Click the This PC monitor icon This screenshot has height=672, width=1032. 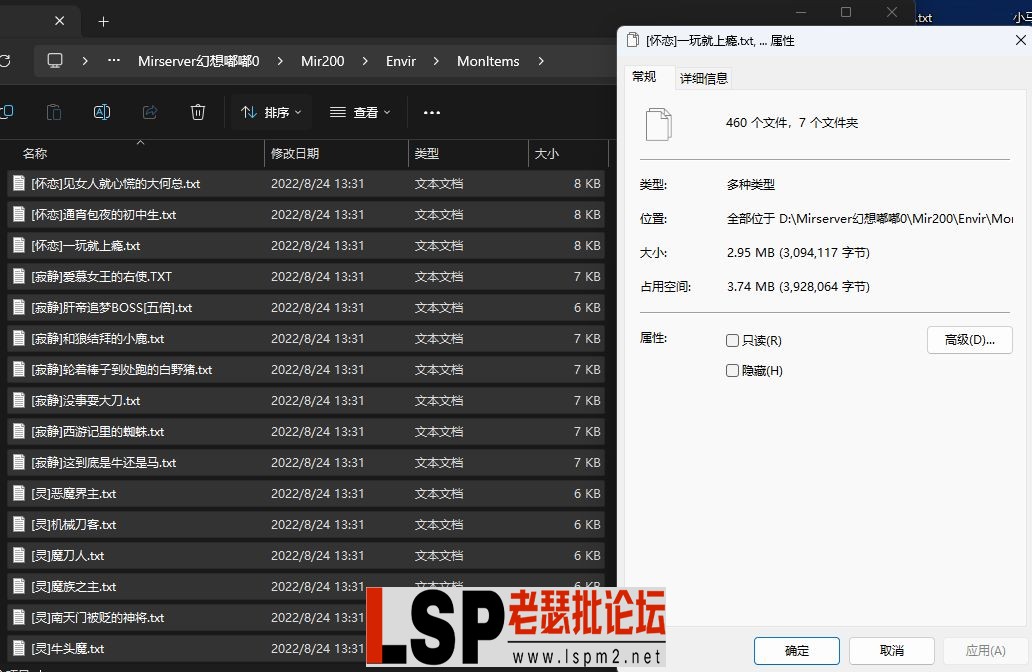[x=55, y=61]
